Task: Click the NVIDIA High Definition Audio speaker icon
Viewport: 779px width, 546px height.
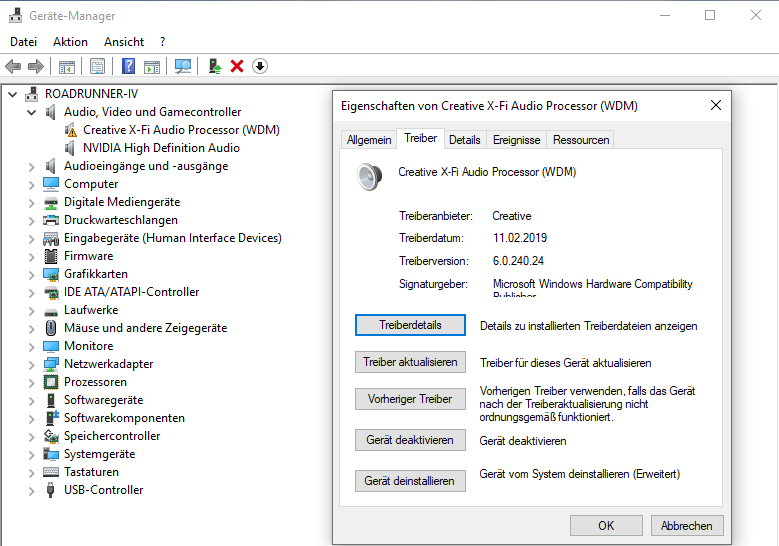Action: click(70, 148)
